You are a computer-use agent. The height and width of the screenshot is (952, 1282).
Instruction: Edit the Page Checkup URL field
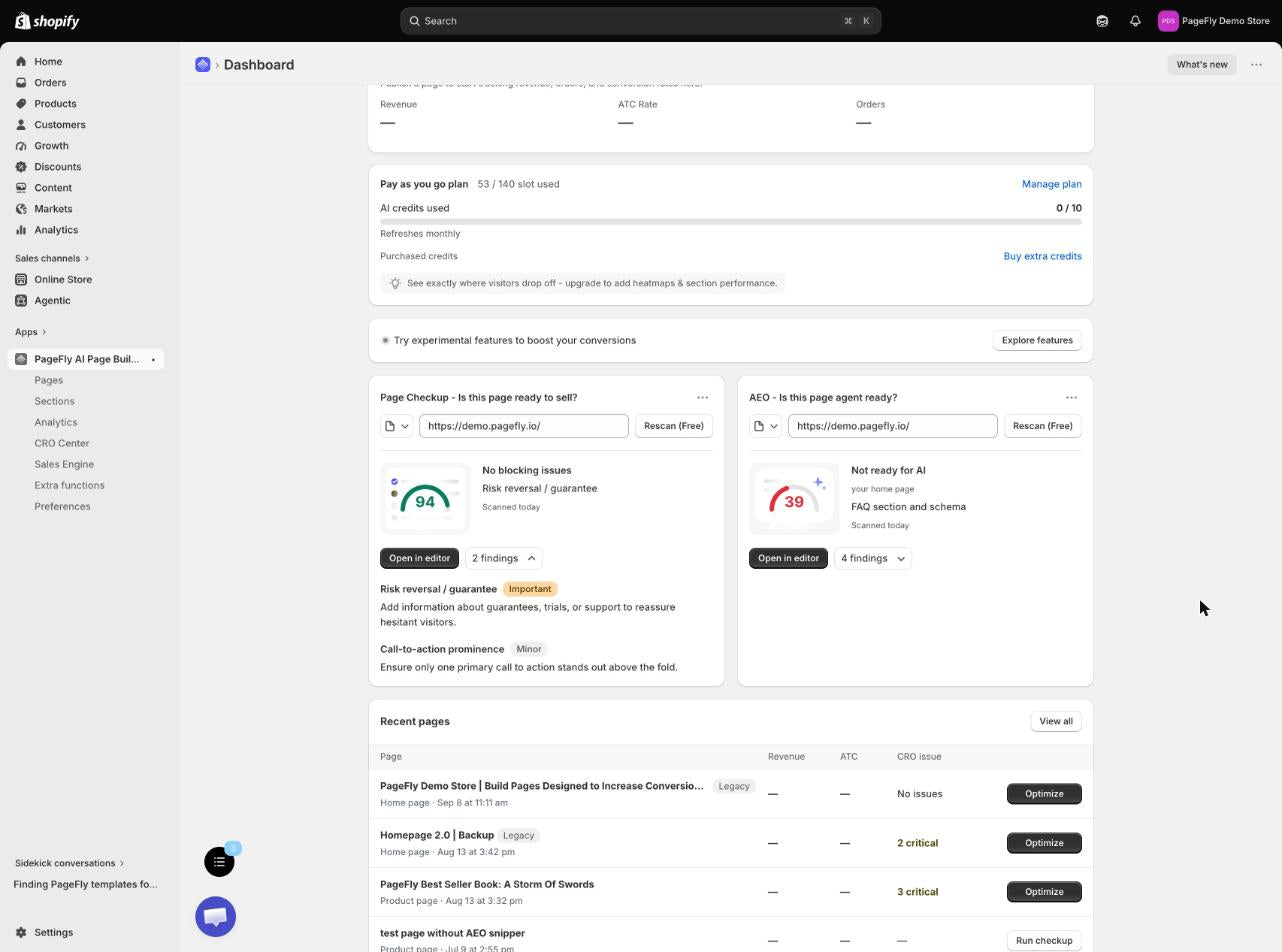(x=524, y=426)
